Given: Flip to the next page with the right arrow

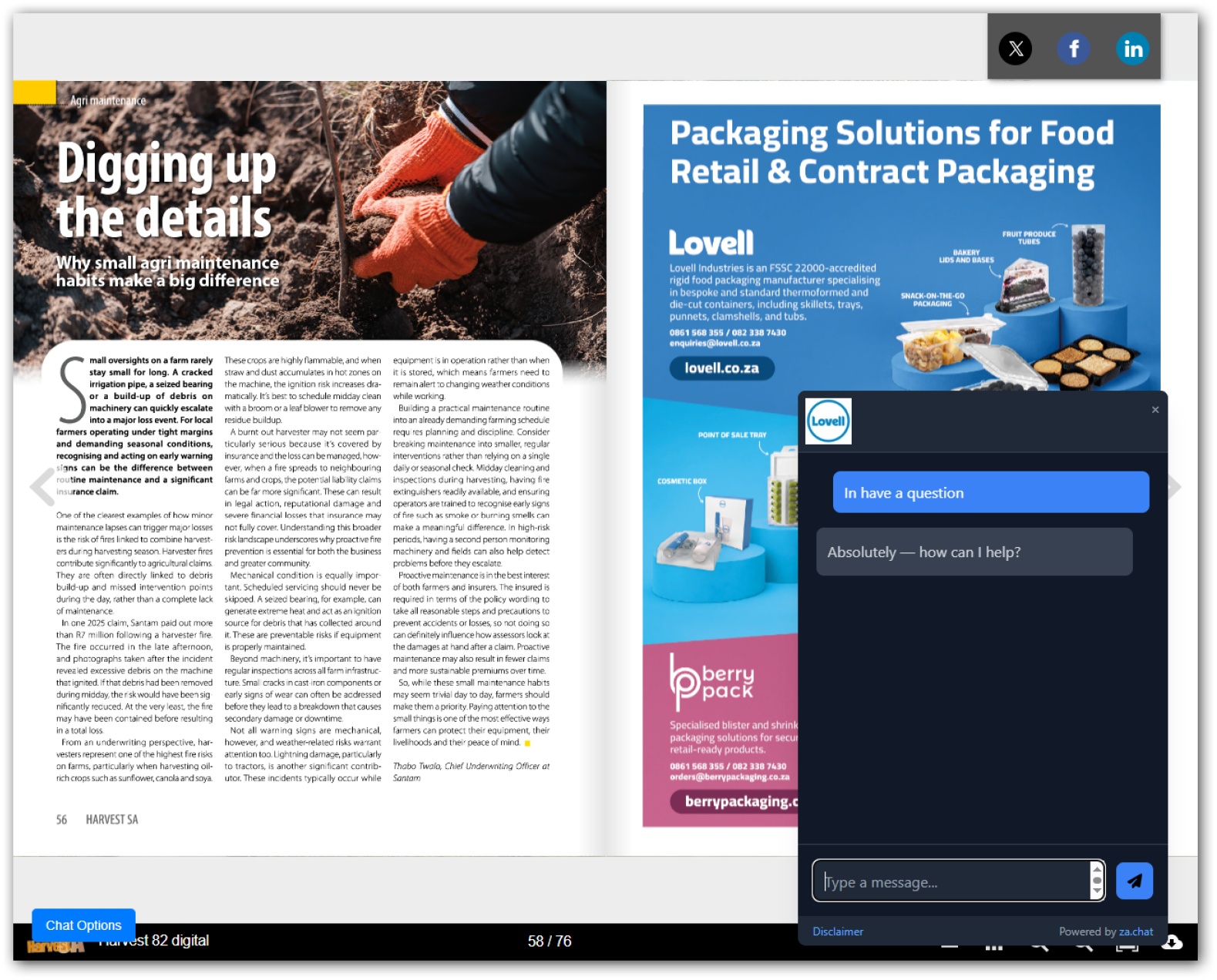Looking at the screenshot, I should point(1174,486).
